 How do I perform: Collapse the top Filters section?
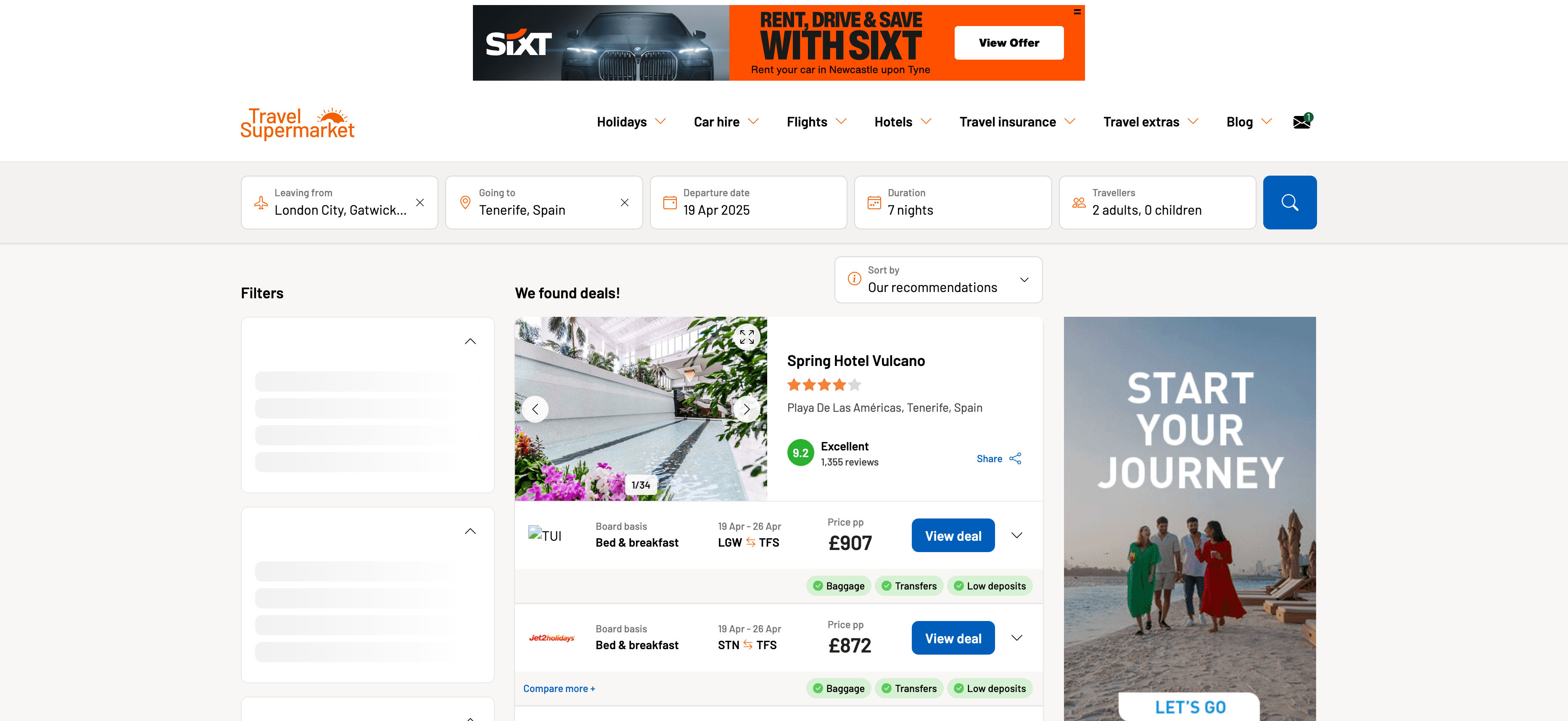point(470,341)
